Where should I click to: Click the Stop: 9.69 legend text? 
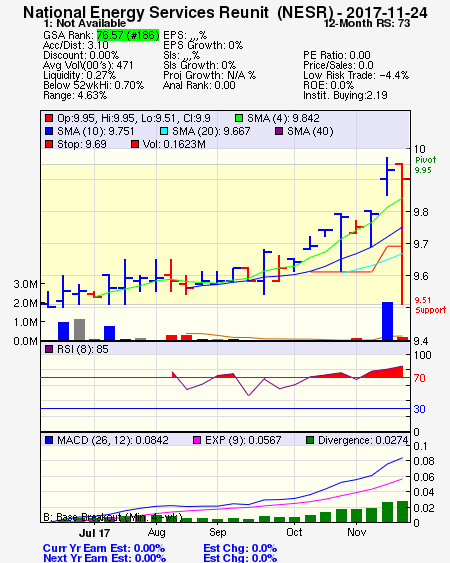click(x=82, y=144)
